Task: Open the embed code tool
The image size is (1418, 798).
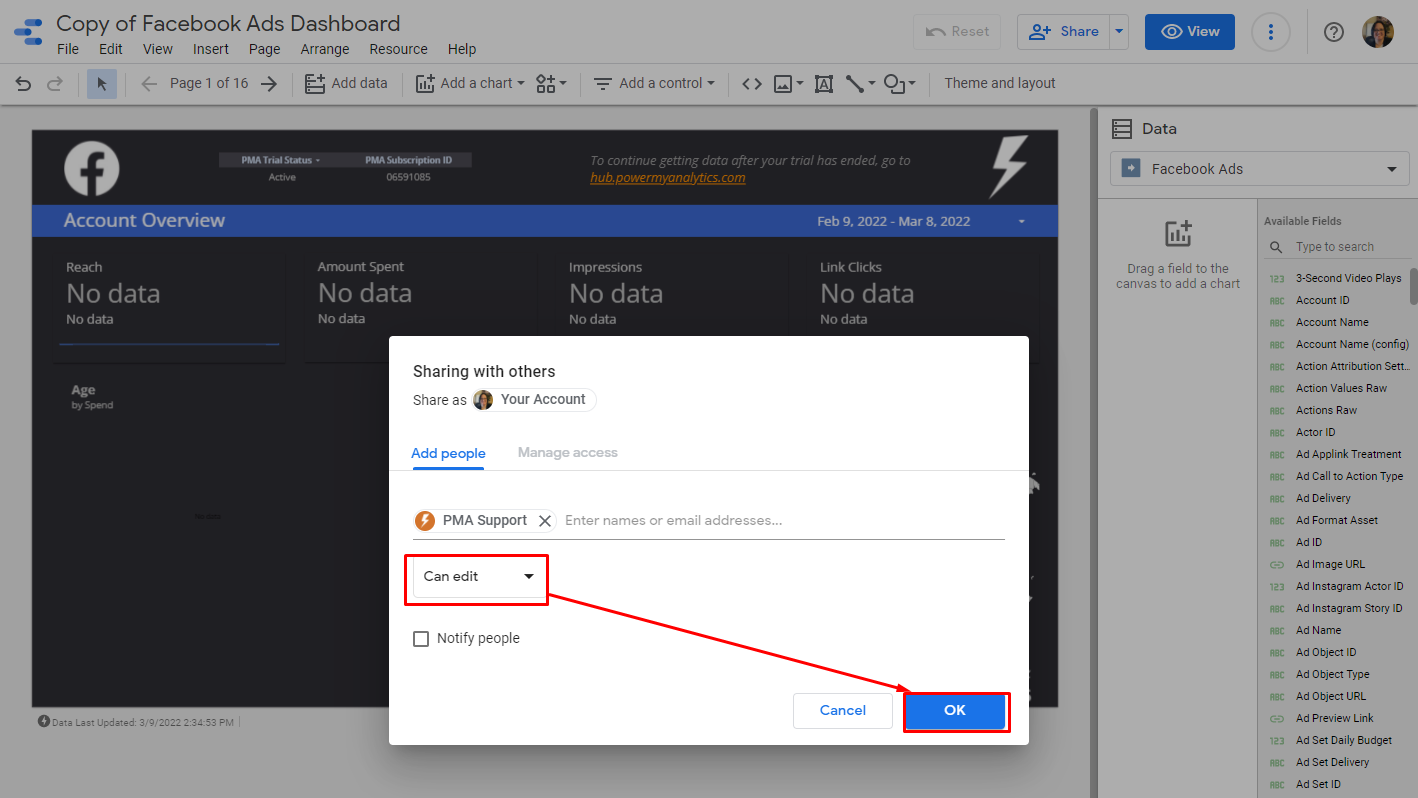Action: pos(751,83)
